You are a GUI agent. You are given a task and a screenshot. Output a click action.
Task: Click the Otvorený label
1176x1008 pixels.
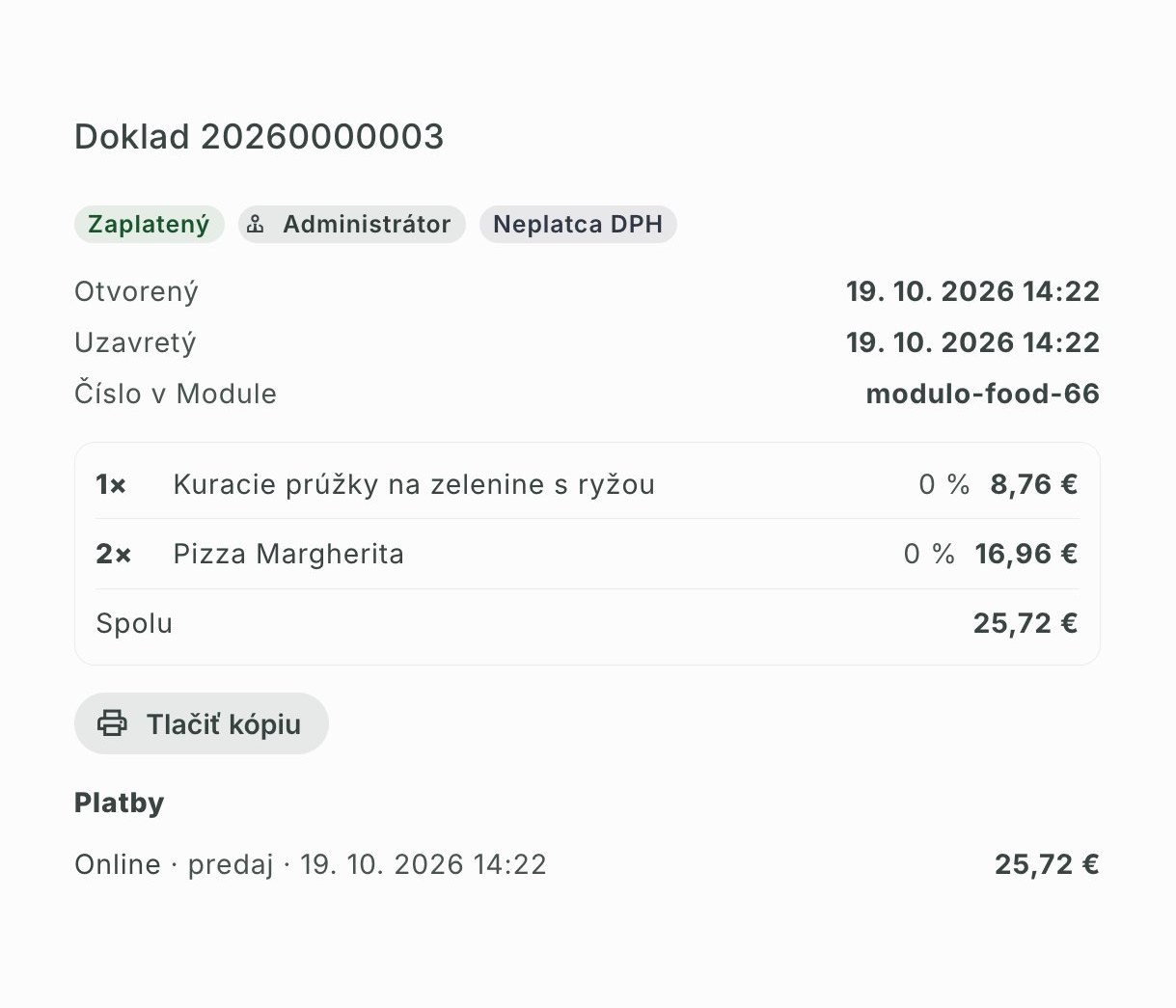pyautogui.click(x=136, y=291)
